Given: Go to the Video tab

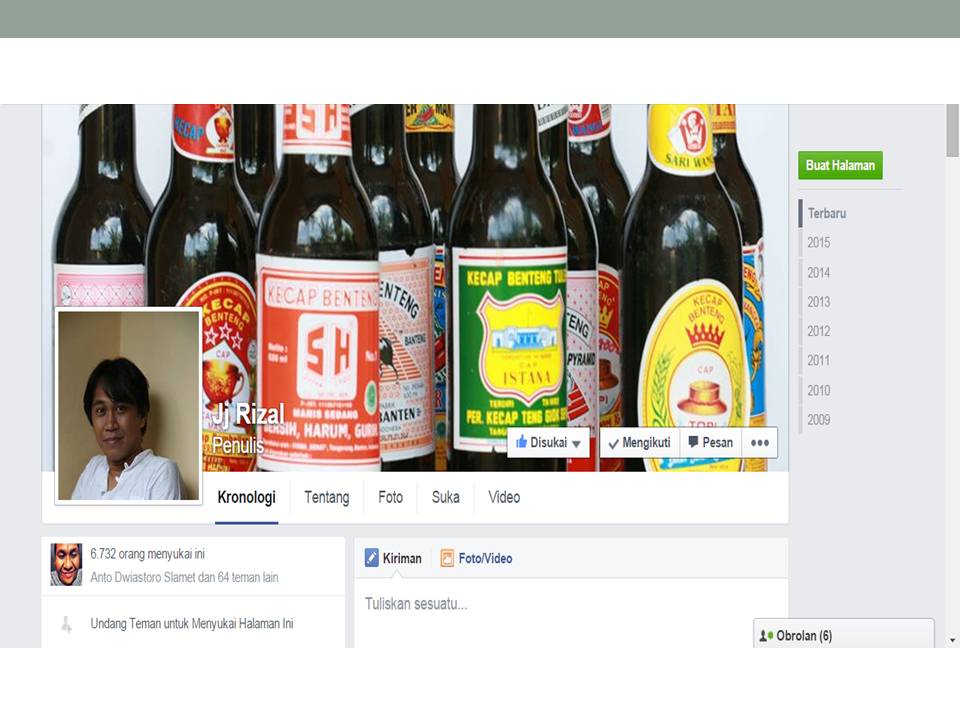Looking at the screenshot, I should 504,497.
